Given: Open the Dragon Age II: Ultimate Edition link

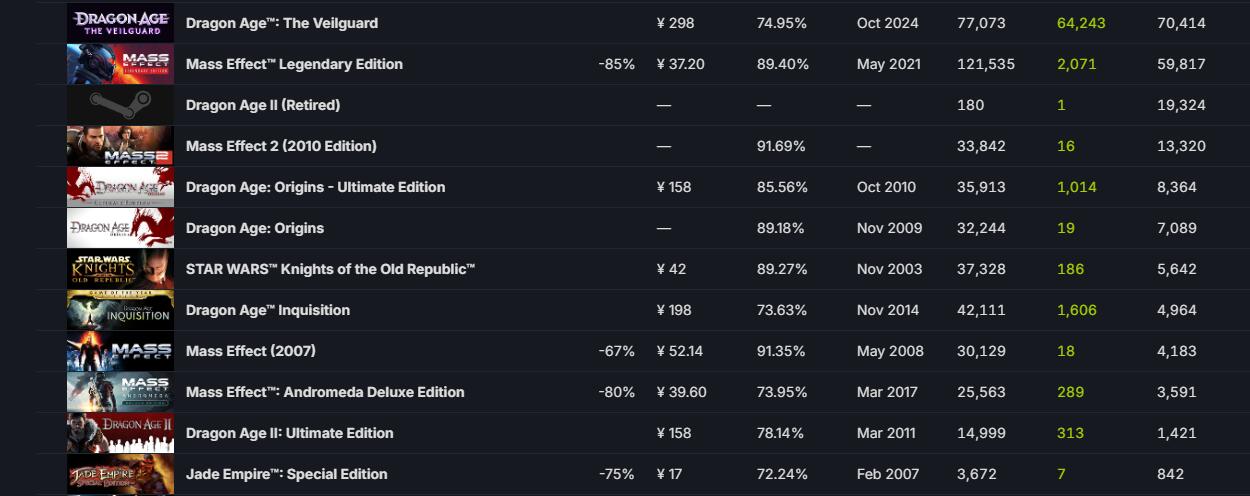Looking at the screenshot, I should 289,433.
